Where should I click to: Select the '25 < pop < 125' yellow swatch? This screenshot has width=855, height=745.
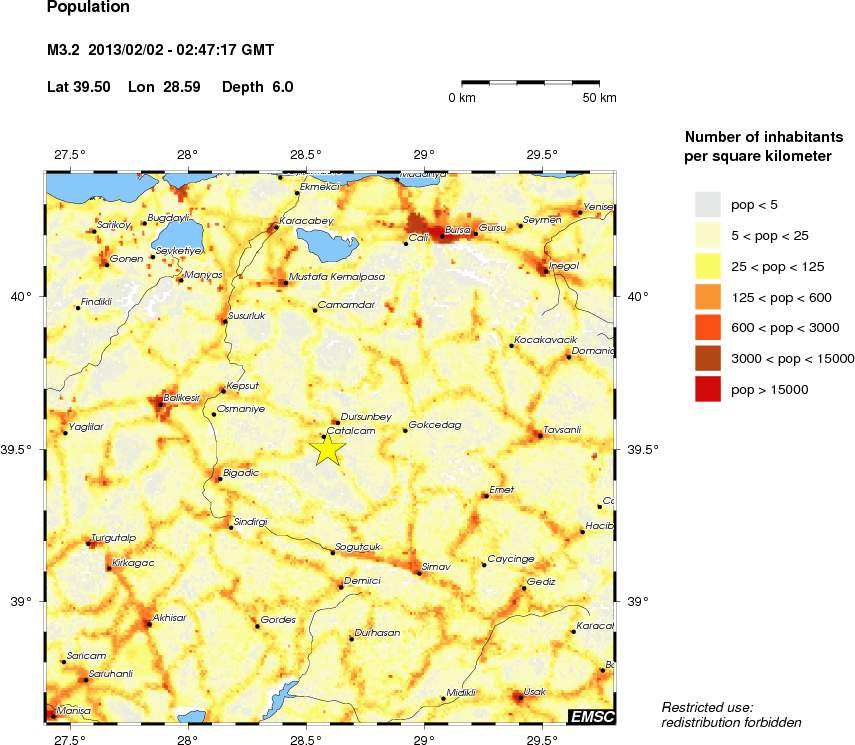tap(708, 266)
